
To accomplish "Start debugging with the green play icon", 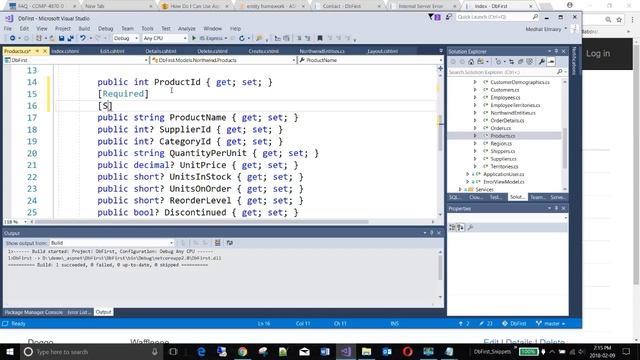I will tap(194, 38).
